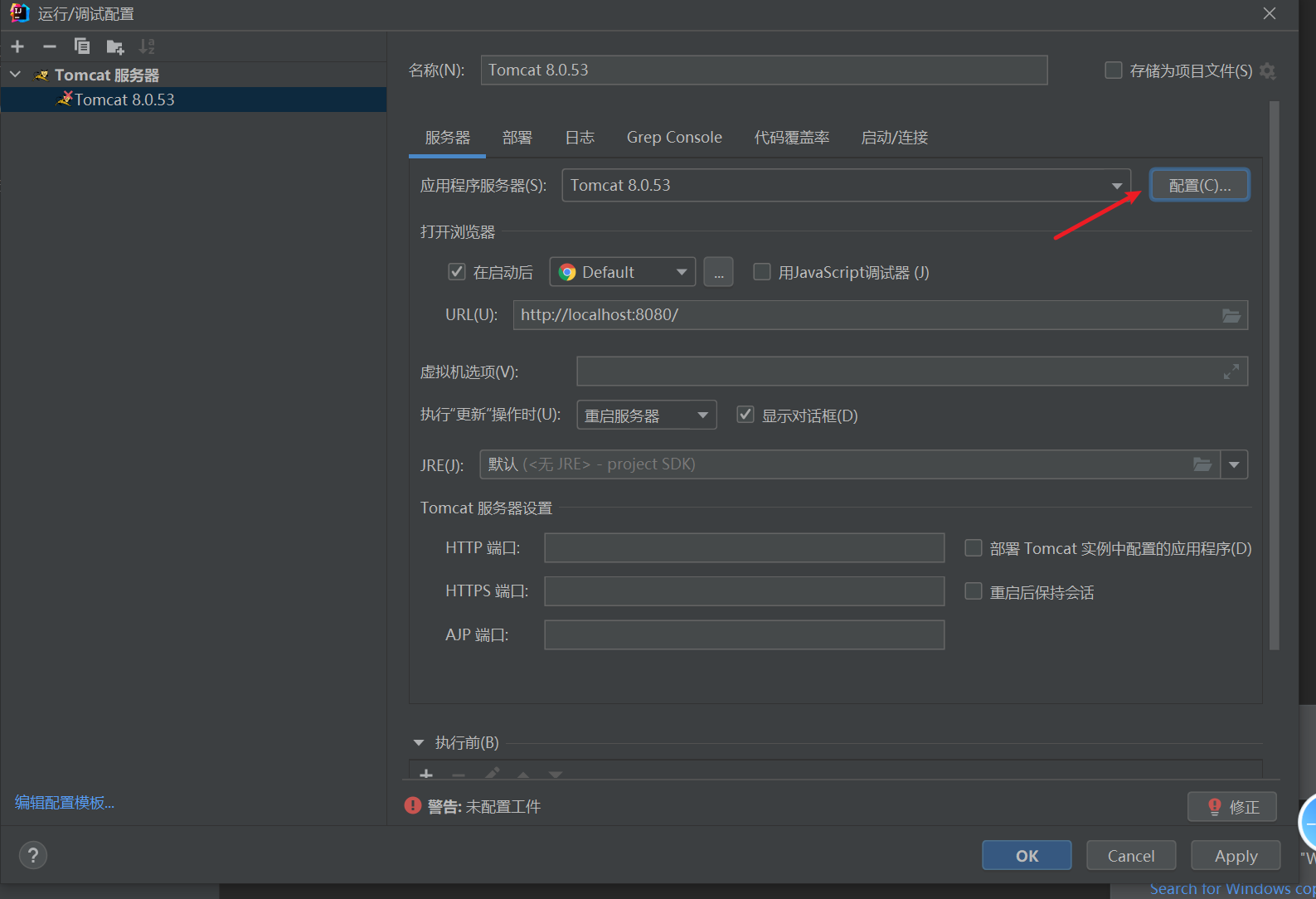The image size is (1316, 899).
Task: Click the Apply button
Action: click(1235, 855)
